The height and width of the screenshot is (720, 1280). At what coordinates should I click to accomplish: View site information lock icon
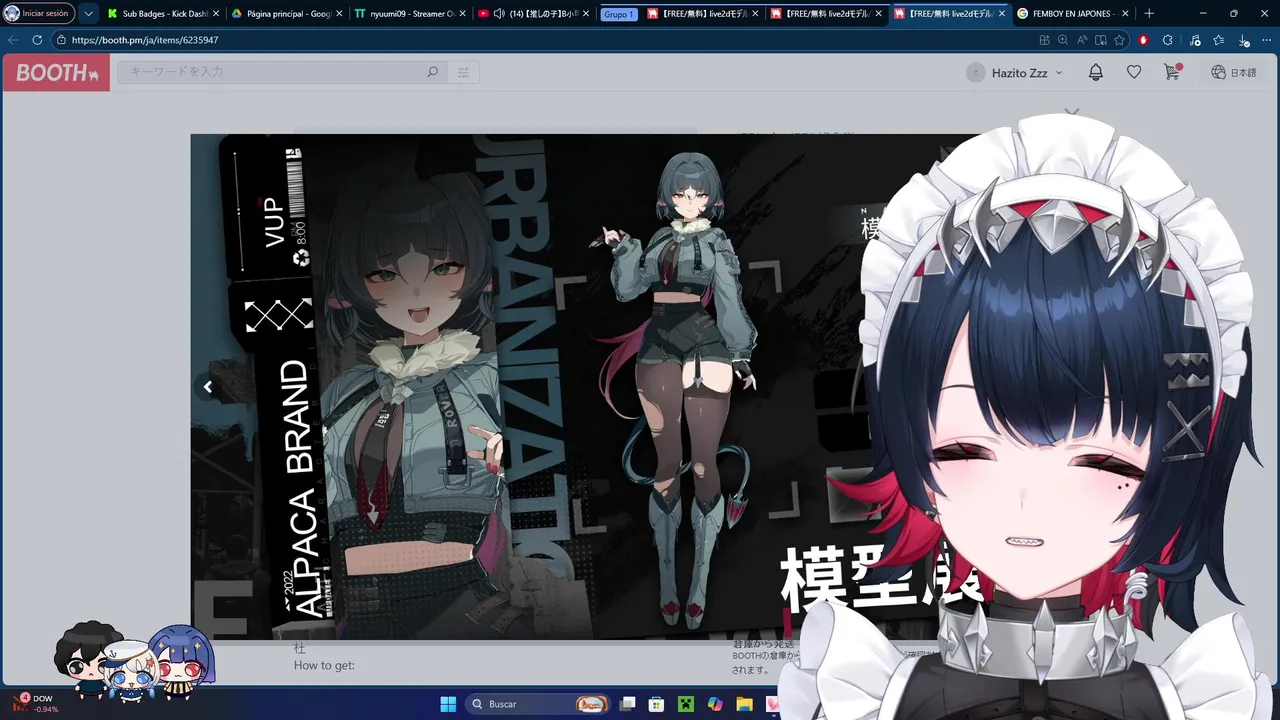click(x=61, y=40)
